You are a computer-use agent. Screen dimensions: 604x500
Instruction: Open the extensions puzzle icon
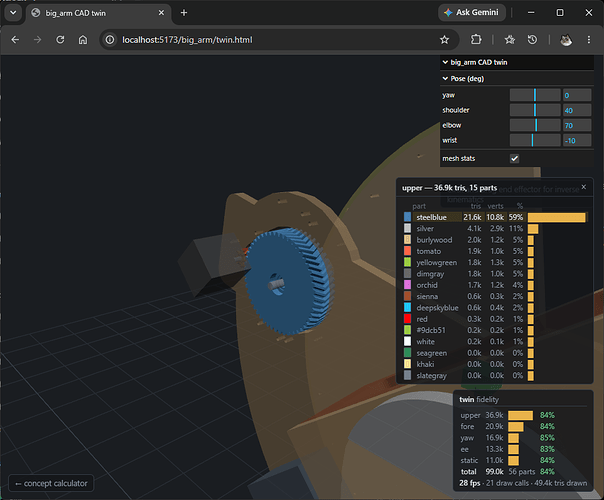[x=476, y=40]
